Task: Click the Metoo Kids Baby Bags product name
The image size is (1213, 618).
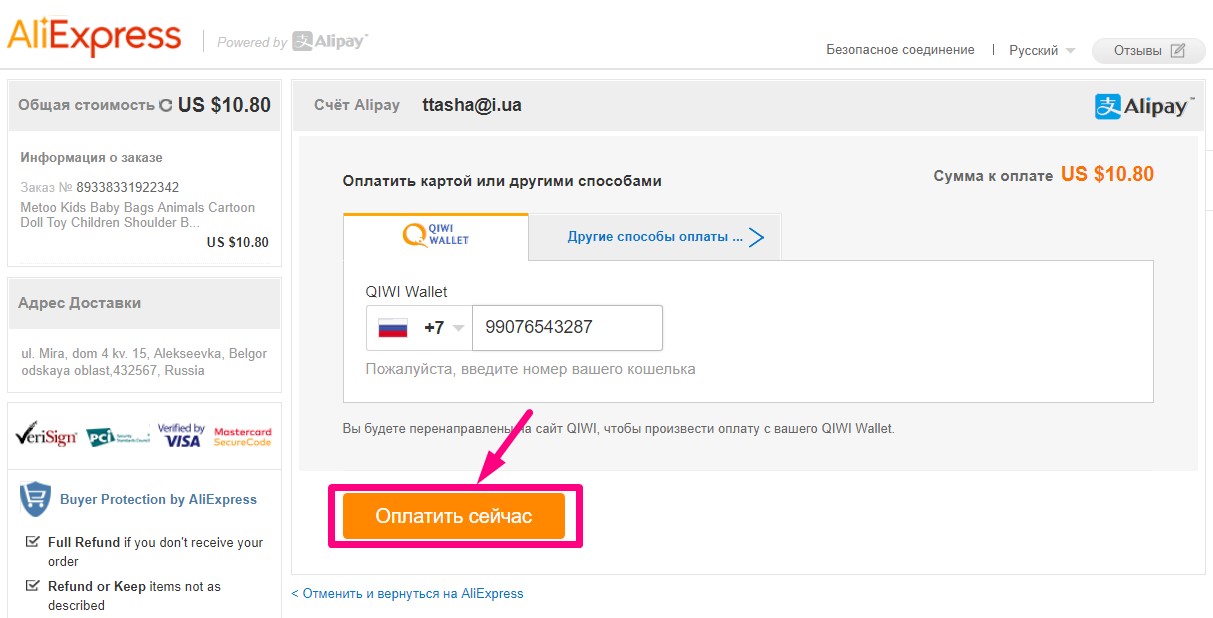Action: [x=137, y=215]
